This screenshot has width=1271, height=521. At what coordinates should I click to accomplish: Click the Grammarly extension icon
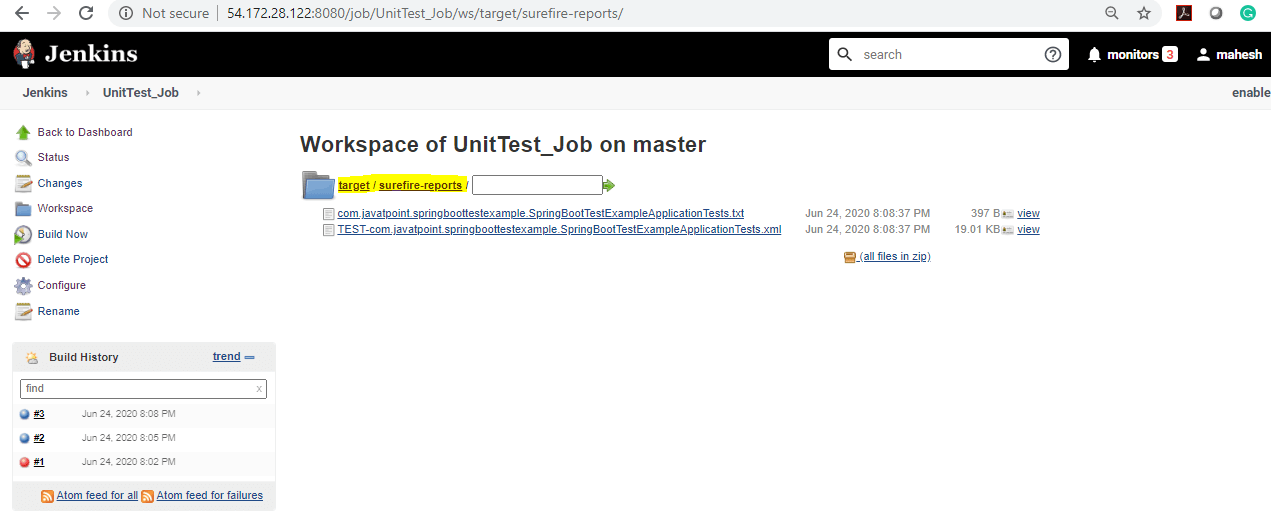click(x=1247, y=13)
